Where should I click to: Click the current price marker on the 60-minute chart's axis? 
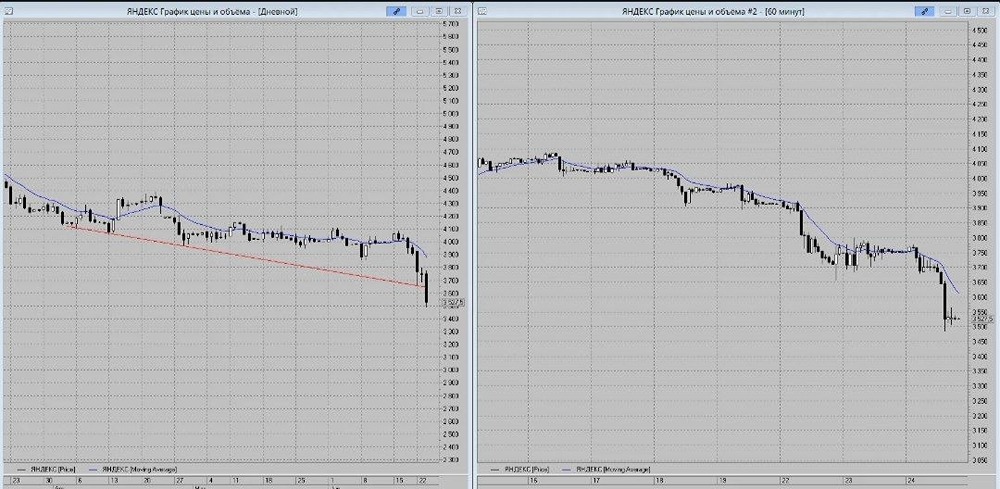pos(982,319)
